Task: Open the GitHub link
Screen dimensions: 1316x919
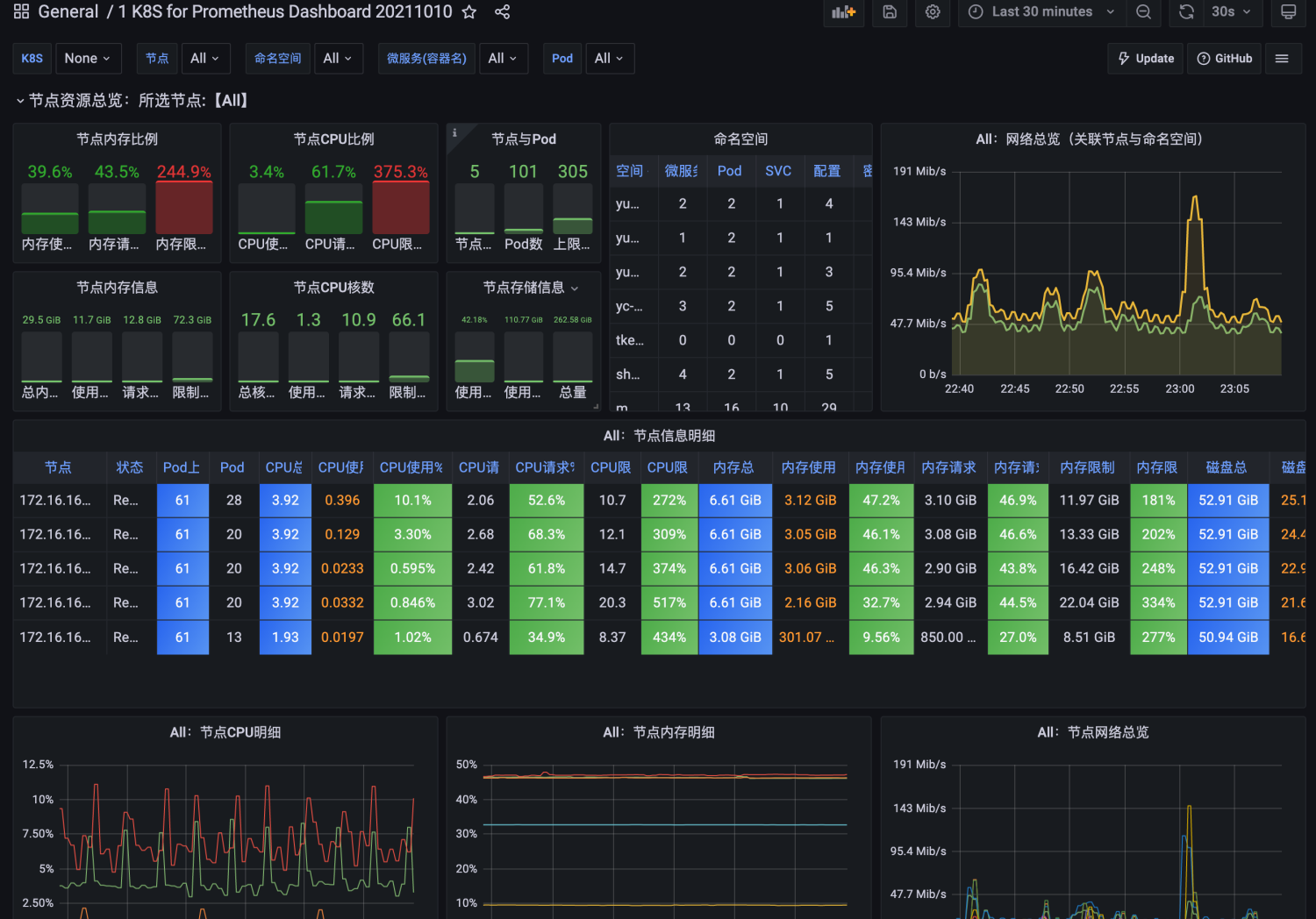Action: (1225, 59)
